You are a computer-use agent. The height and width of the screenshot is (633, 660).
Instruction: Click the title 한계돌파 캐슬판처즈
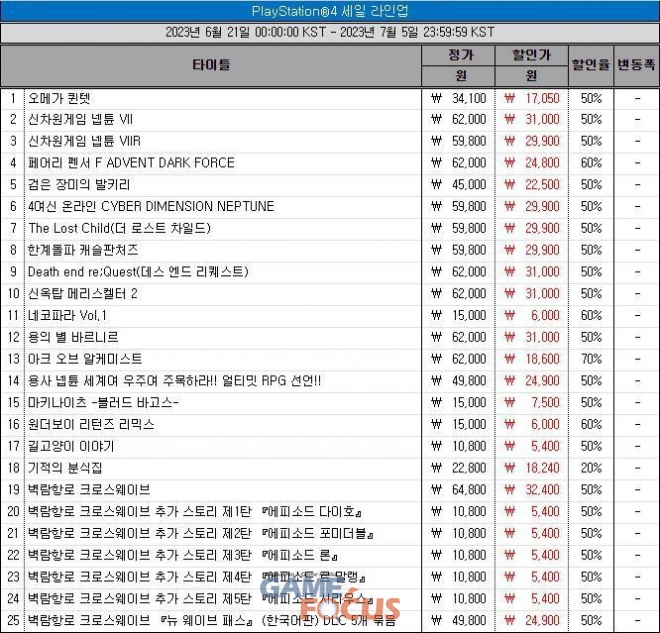83,250
